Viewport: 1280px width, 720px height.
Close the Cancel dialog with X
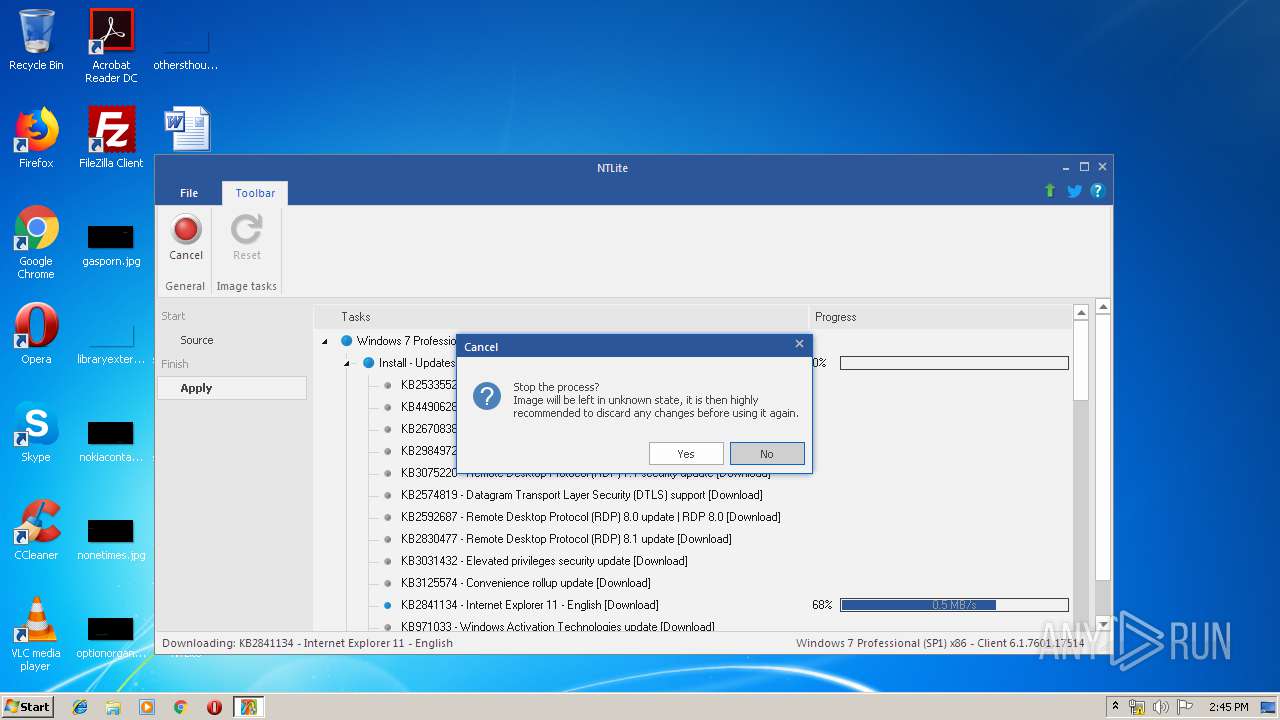[x=799, y=344]
